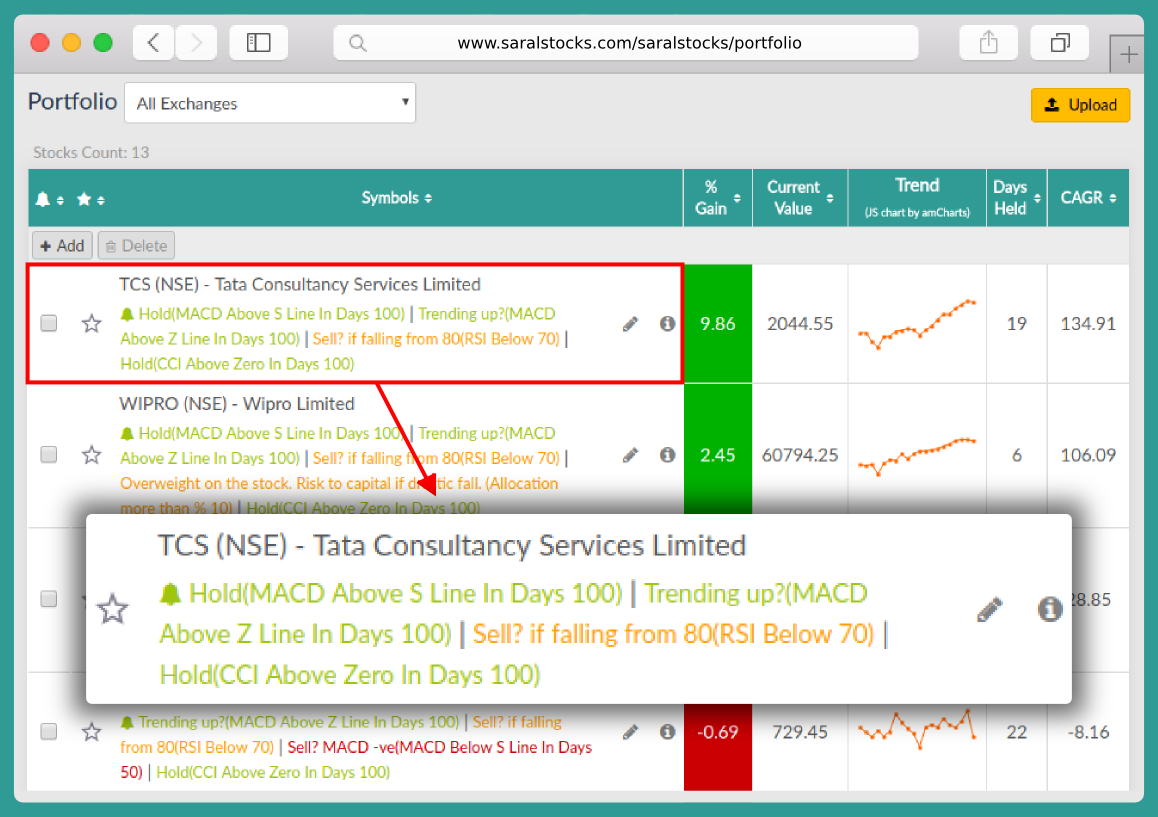The width and height of the screenshot is (1158, 817).
Task: Sort by the star favorites column header
Action: point(90,199)
